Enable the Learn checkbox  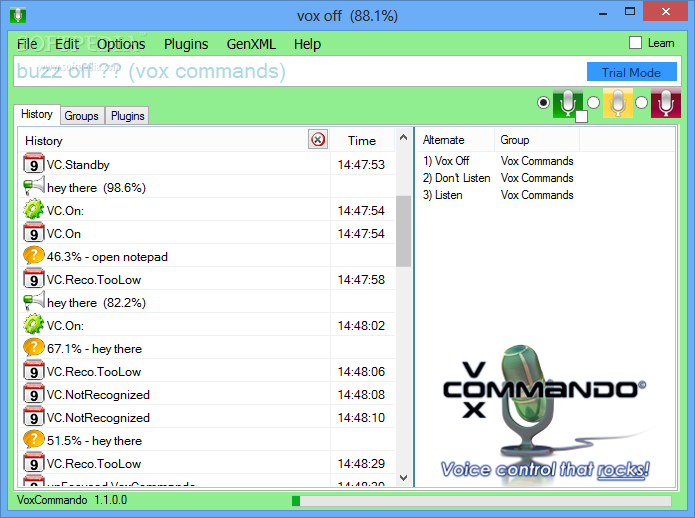point(635,43)
